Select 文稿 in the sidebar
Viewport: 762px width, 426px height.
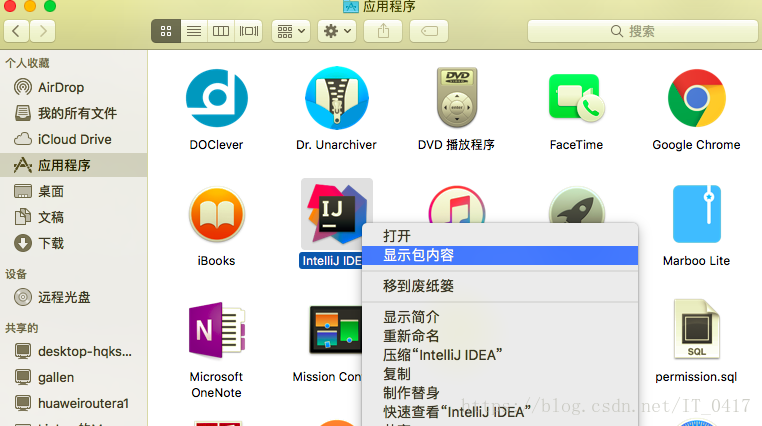click(x=73, y=217)
